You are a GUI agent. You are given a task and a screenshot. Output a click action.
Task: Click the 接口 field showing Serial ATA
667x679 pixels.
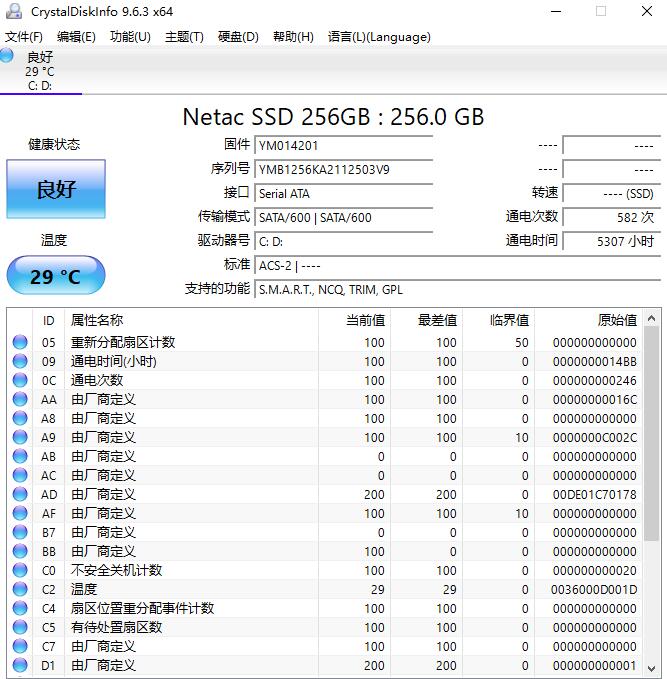344,194
